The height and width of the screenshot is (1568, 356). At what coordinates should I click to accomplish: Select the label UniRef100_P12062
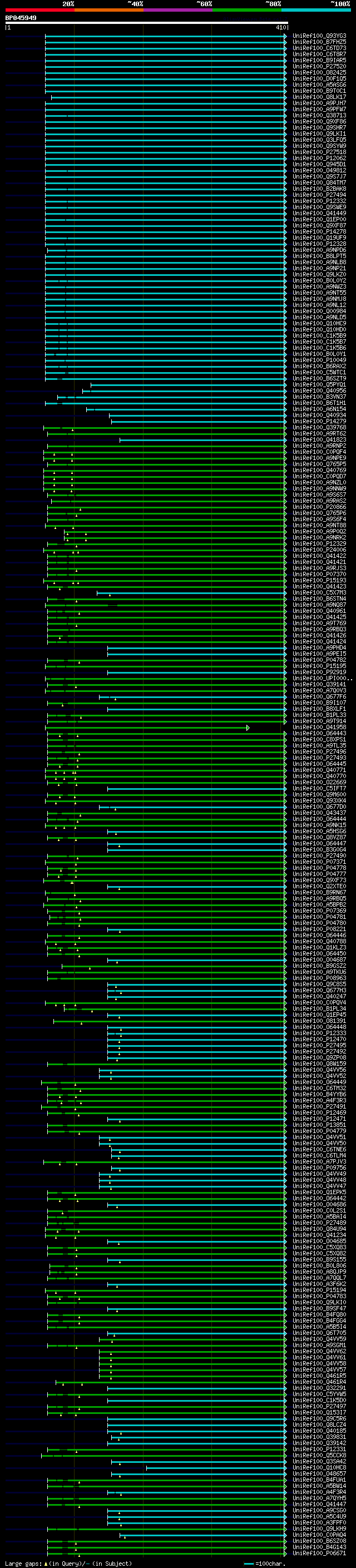[319, 159]
